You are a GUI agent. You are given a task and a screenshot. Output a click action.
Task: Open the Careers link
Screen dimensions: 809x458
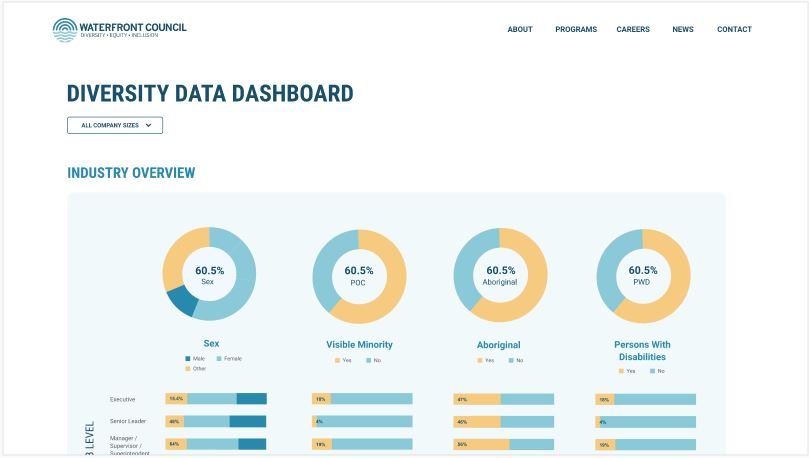point(633,30)
